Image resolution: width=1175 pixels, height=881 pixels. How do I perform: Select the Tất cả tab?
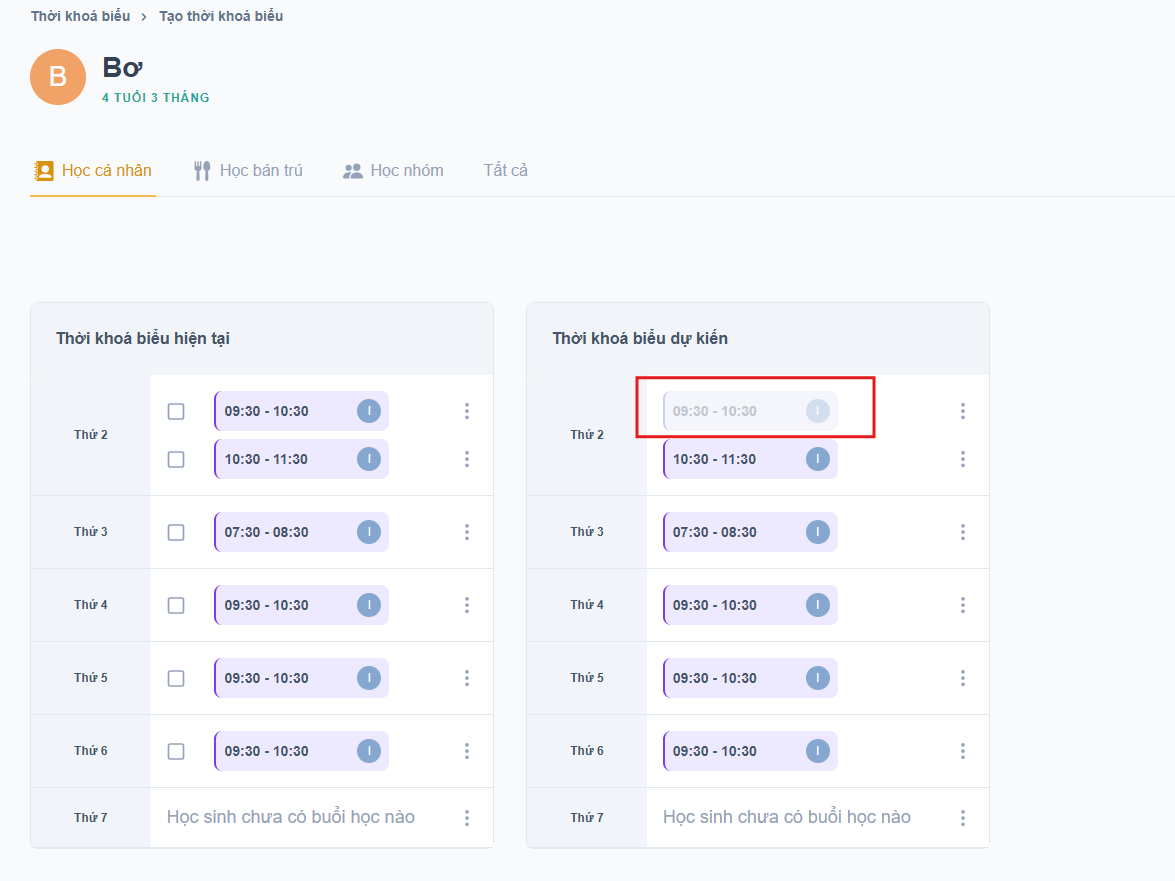pos(506,171)
